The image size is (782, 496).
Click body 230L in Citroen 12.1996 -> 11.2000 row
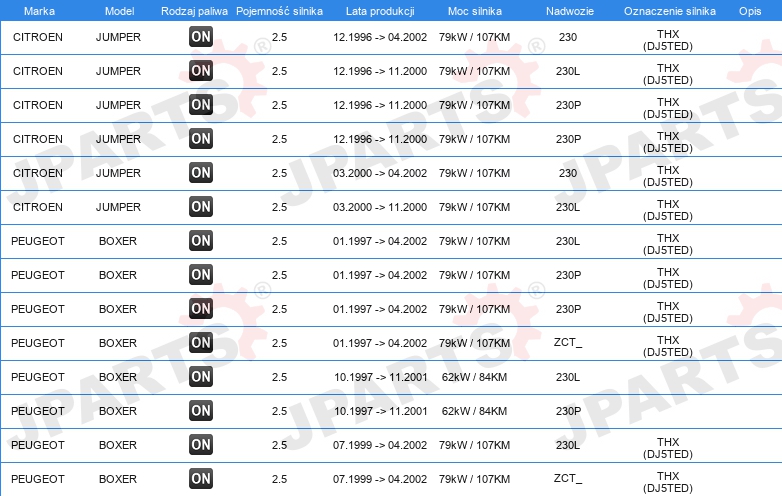(568, 71)
